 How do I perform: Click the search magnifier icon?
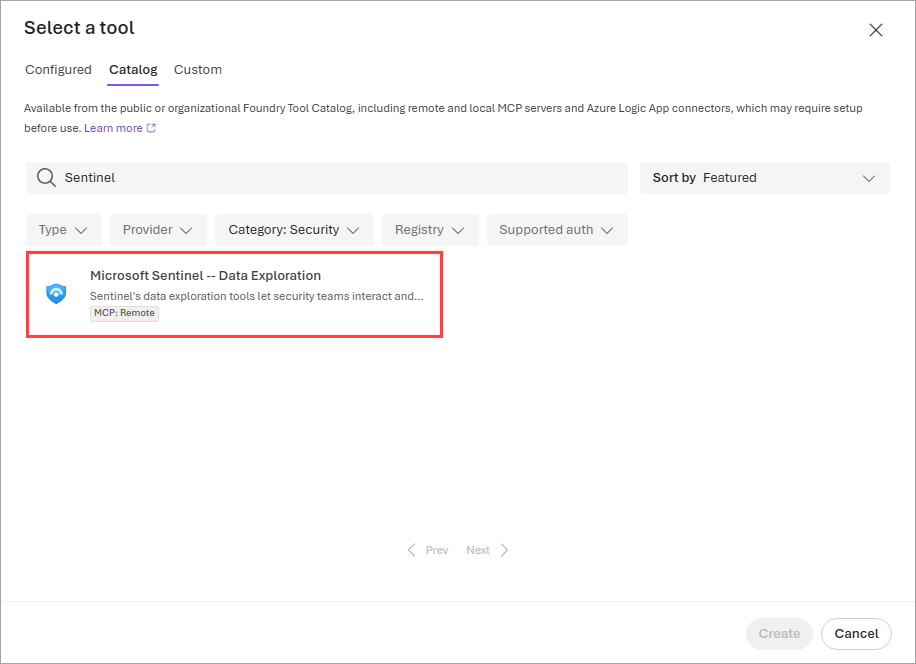[x=46, y=178]
